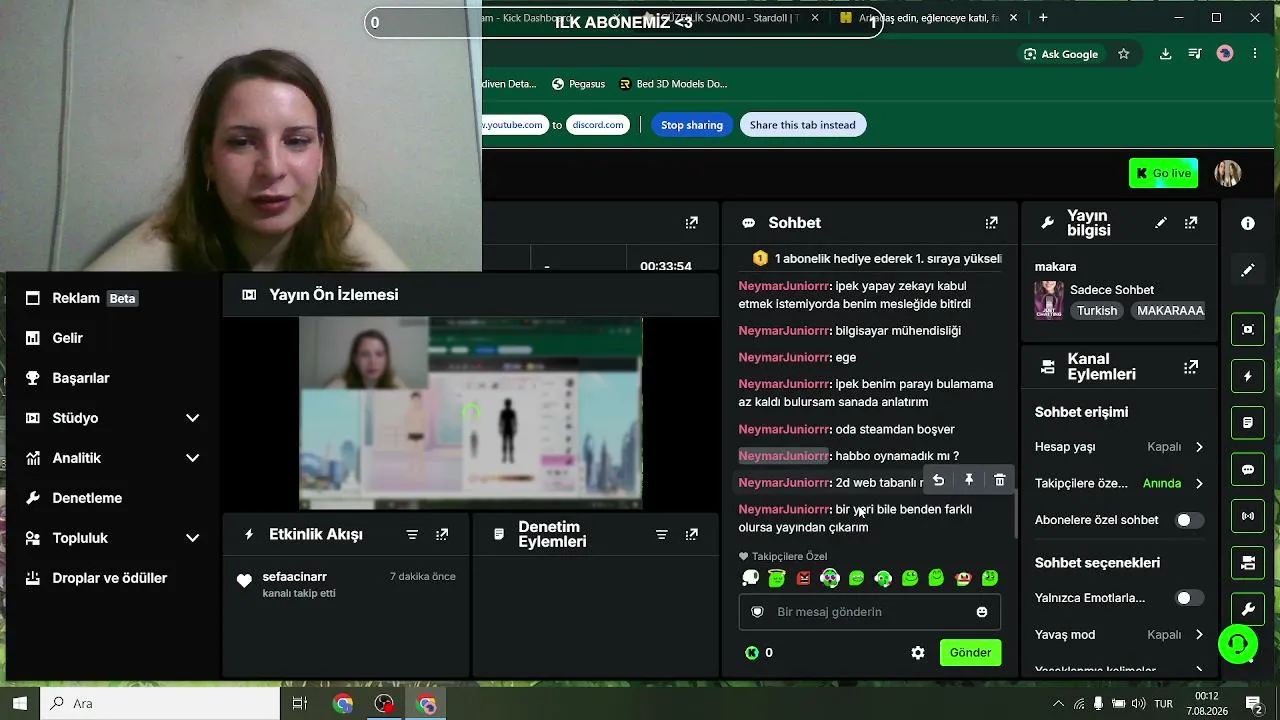Open OBS Studio from the taskbar
This screenshot has width=1280, height=720.
(384, 704)
